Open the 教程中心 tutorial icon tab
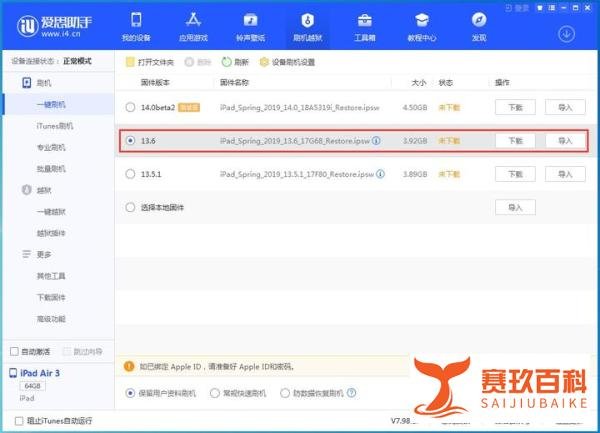Image resolution: width=600 pixels, height=433 pixels. coord(422,26)
